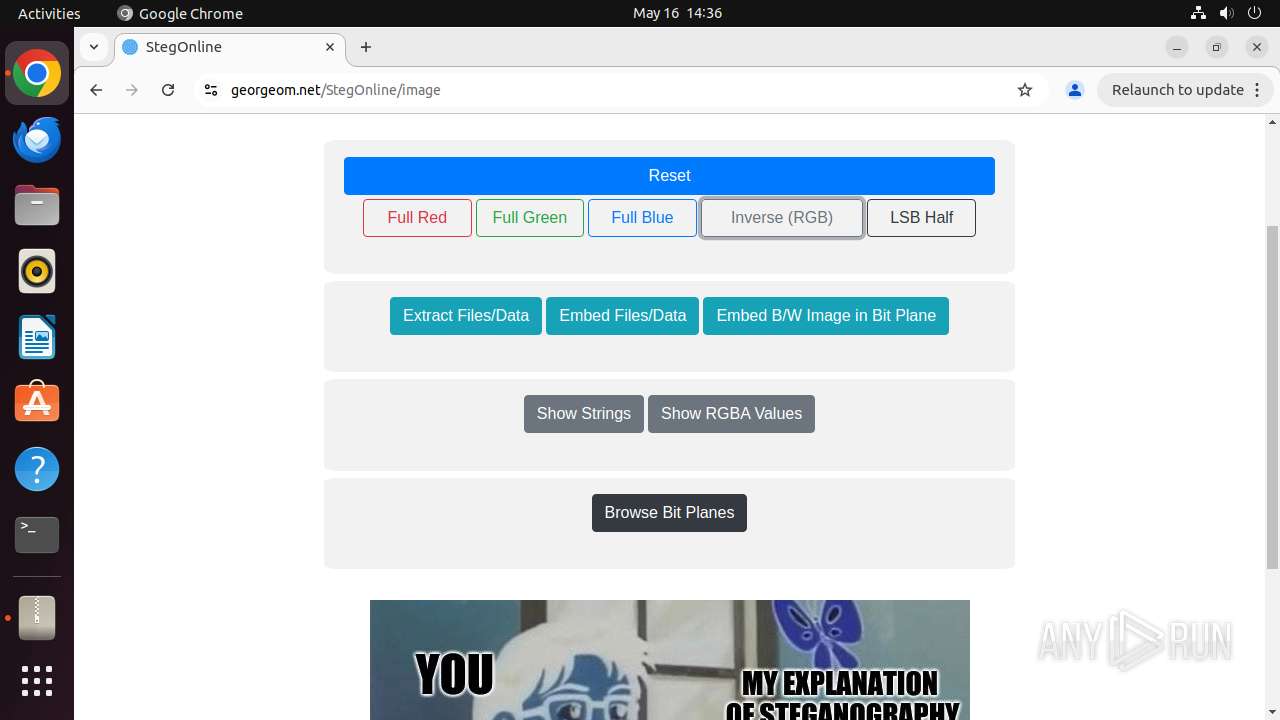Viewport: 1280px width, 720px height.
Task: Reload the StegOnline page
Action: pos(168,90)
